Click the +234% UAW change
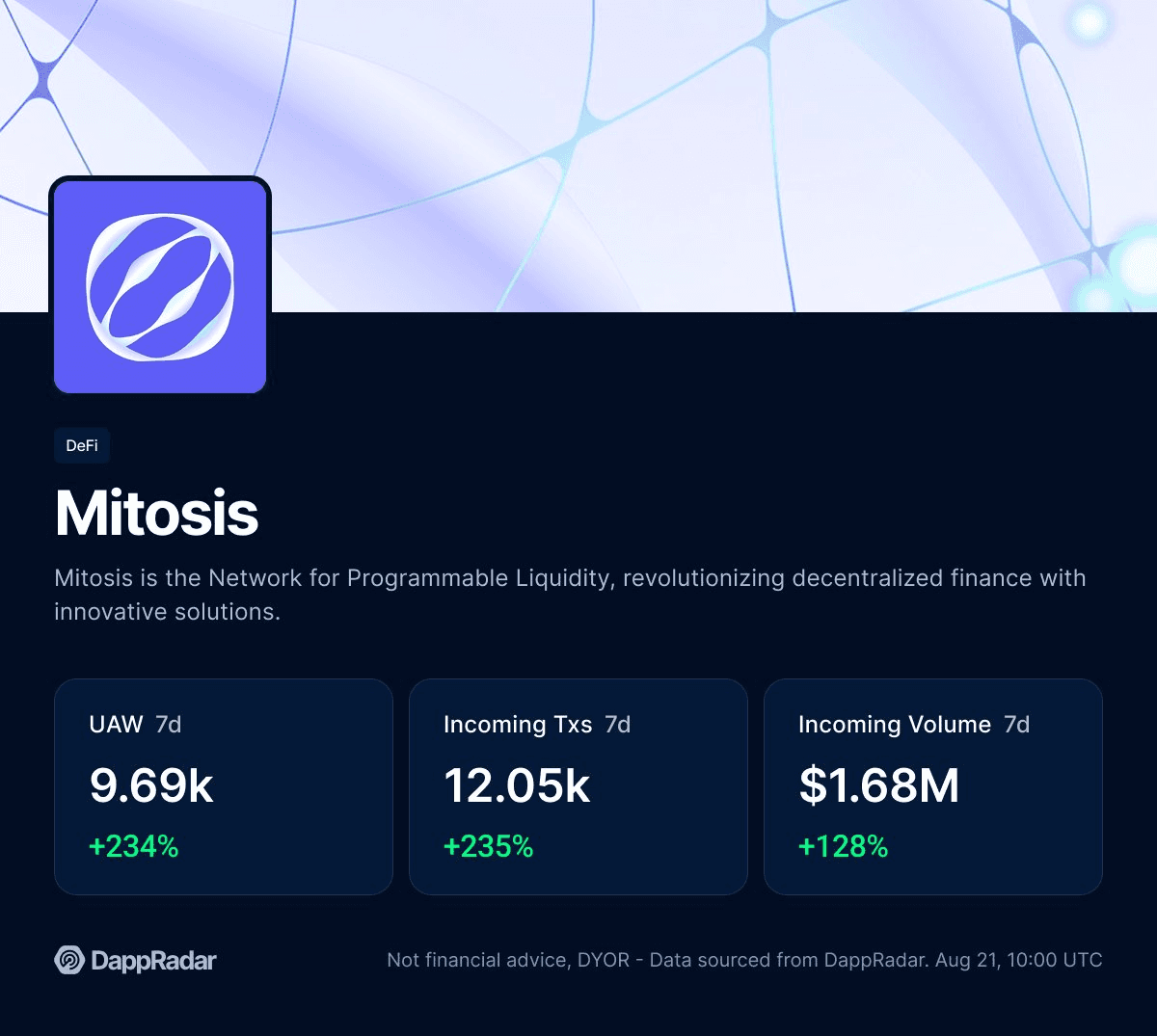Screen dimensions: 1157x1036 [134, 846]
